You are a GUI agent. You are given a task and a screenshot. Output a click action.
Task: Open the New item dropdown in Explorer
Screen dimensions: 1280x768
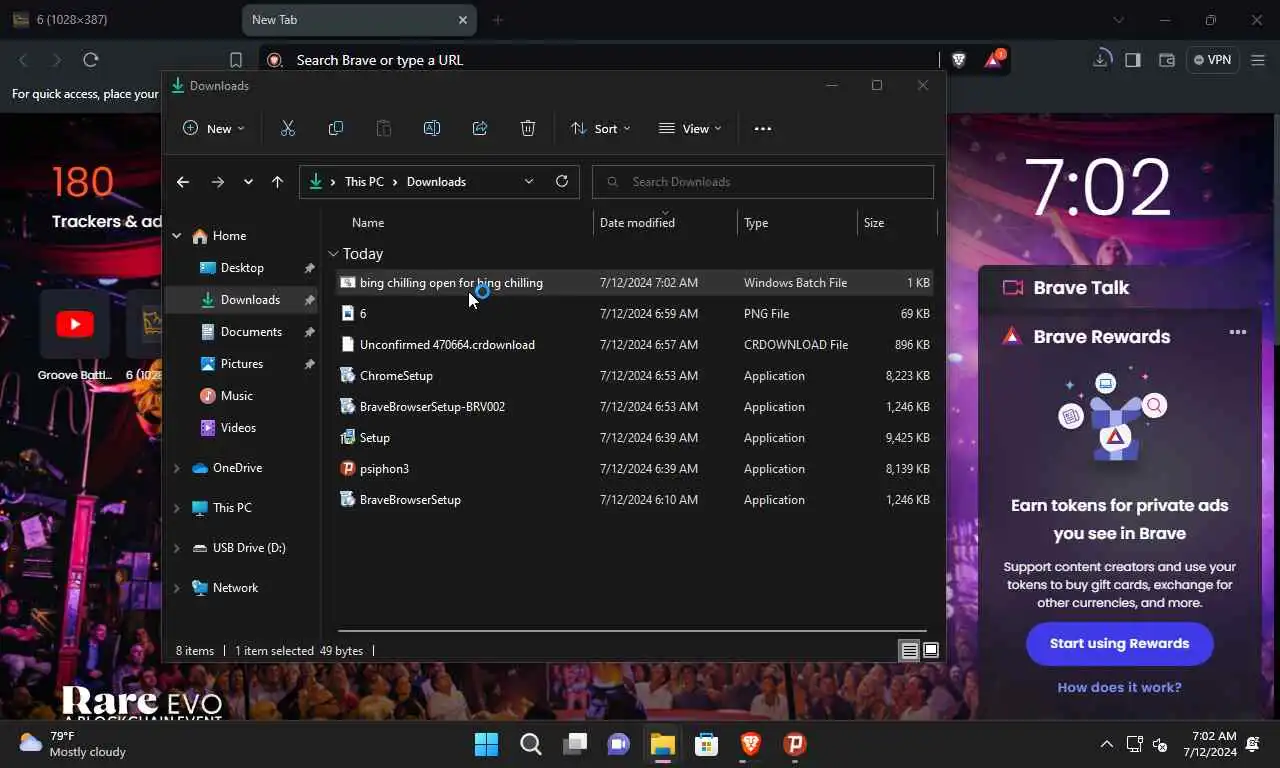pos(214,128)
